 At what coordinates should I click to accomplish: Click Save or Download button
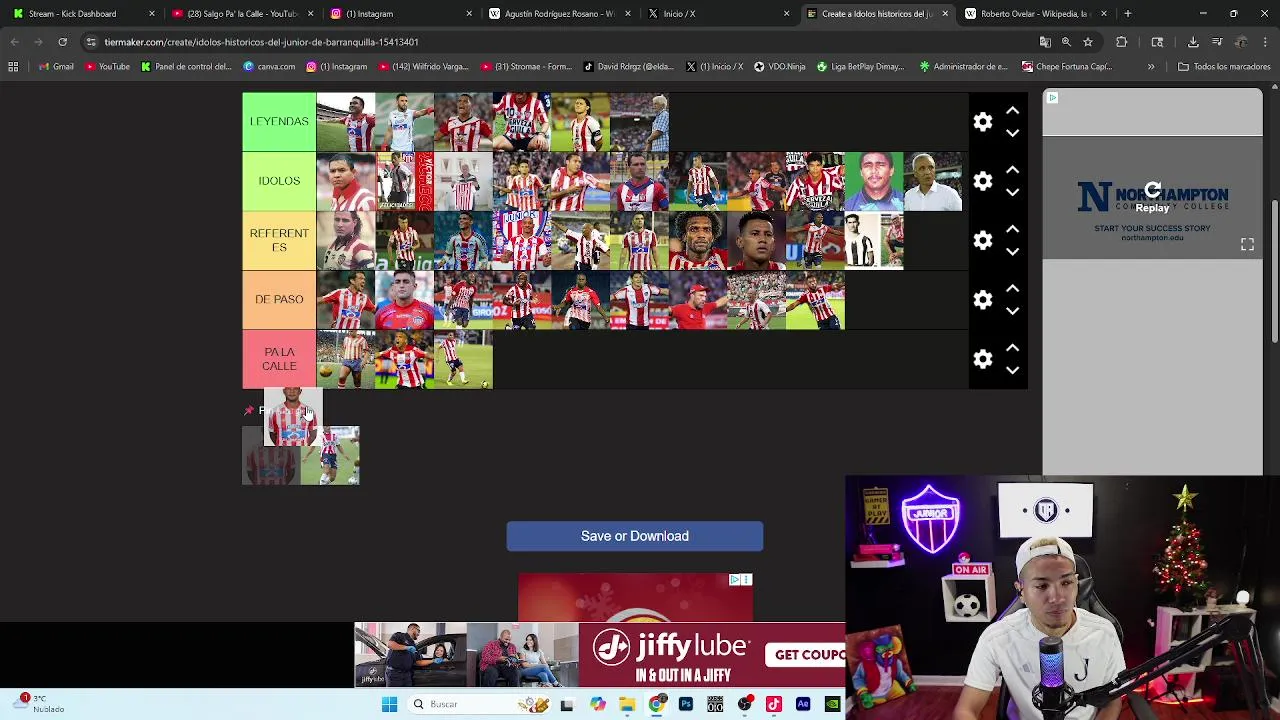[634, 536]
